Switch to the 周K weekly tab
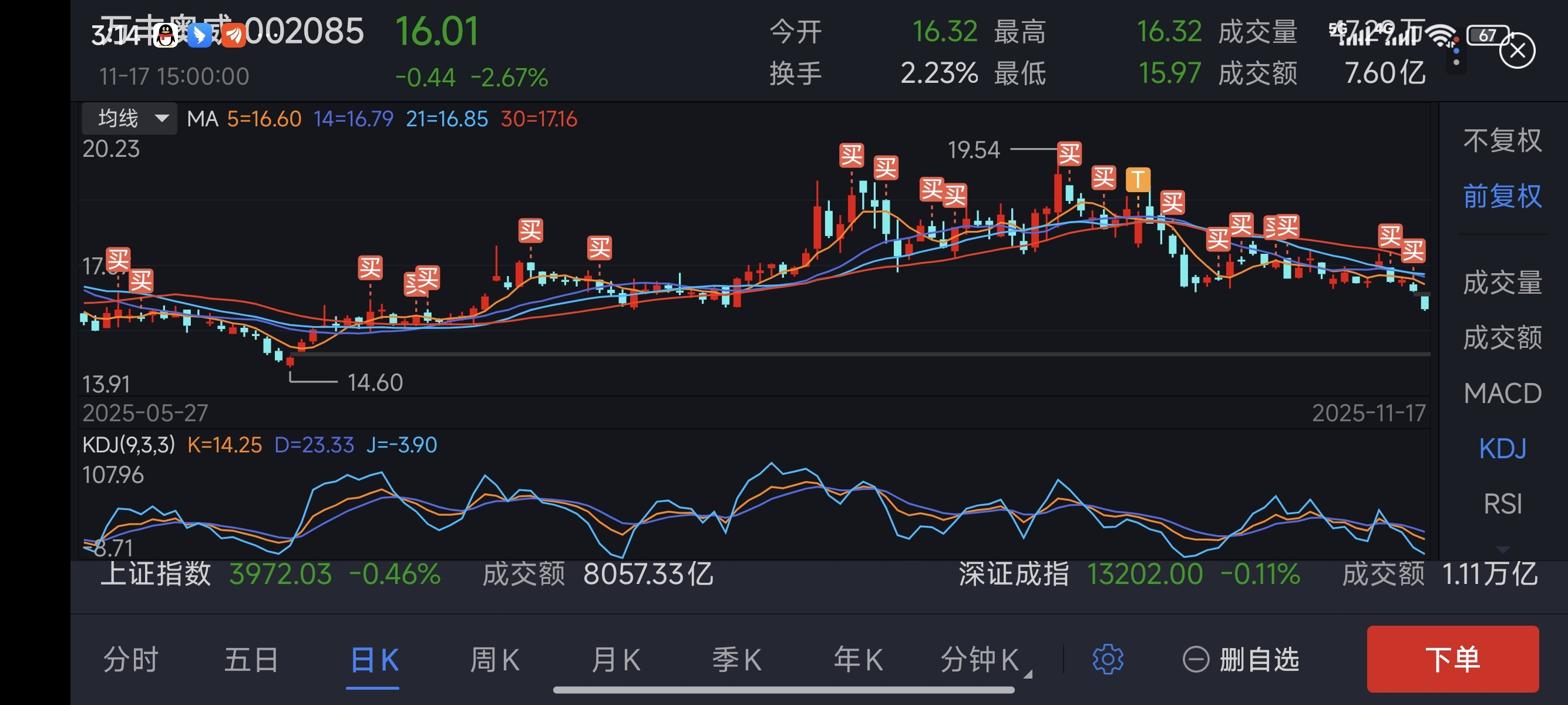The height and width of the screenshot is (705, 1568). pyautogui.click(x=494, y=659)
